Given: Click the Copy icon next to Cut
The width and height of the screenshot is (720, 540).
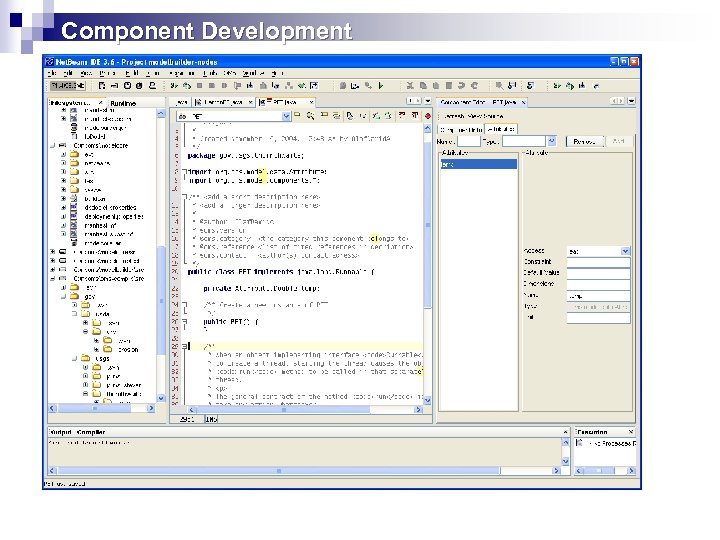Looking at the screenshot, I should pyautogui.click(x=423, y=86).
